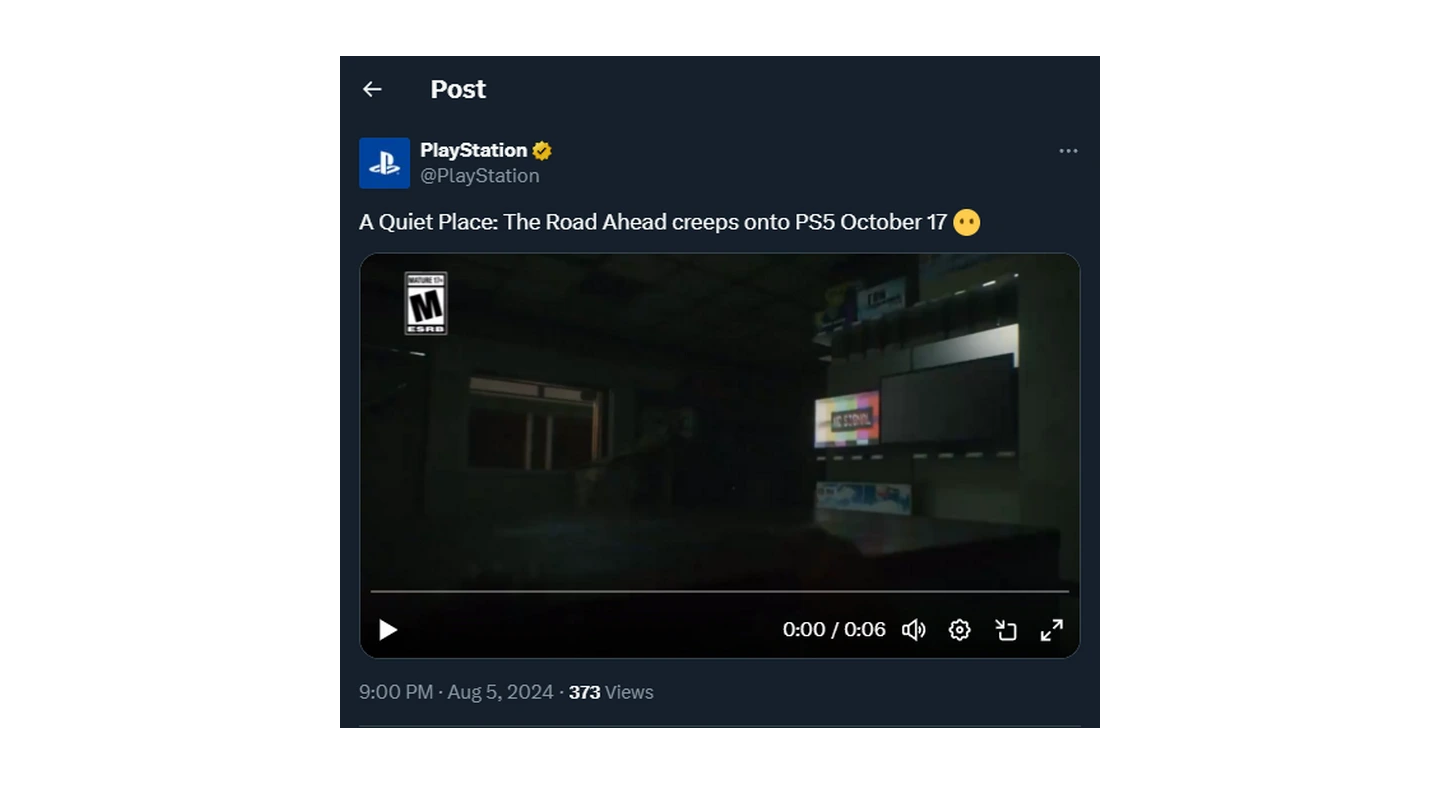Click the picture-in-picture icon
The image size is (1431, 800).
[1005, 630]
